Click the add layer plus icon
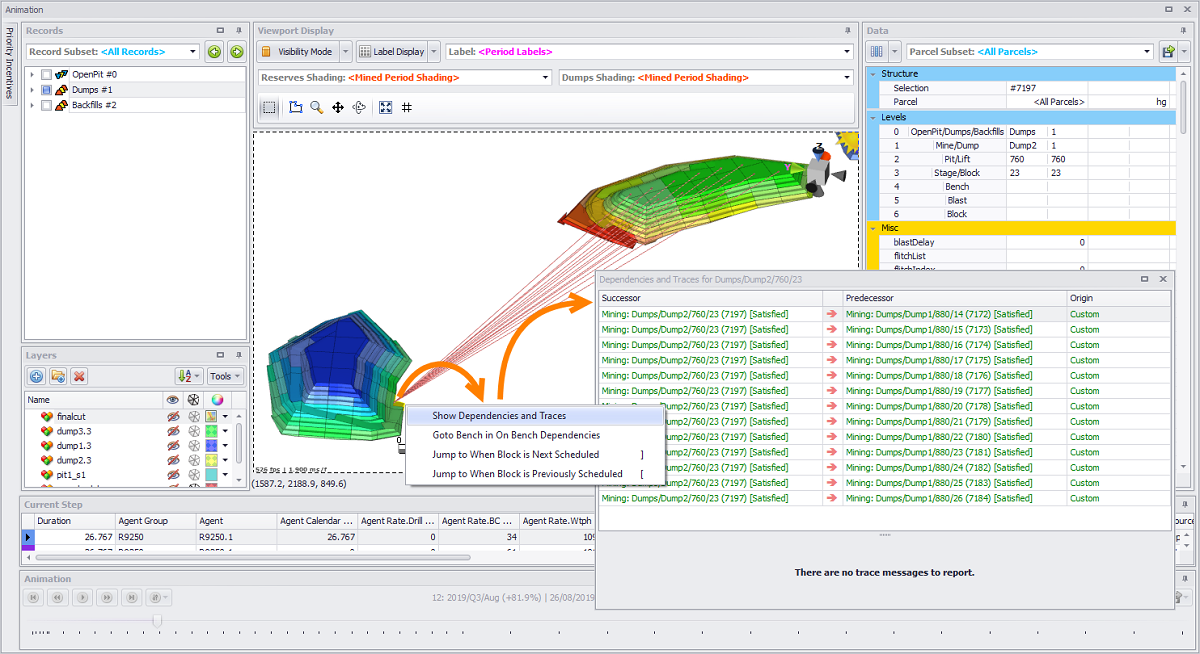This screenshot has height=654, width=1200. click(36, 377)
